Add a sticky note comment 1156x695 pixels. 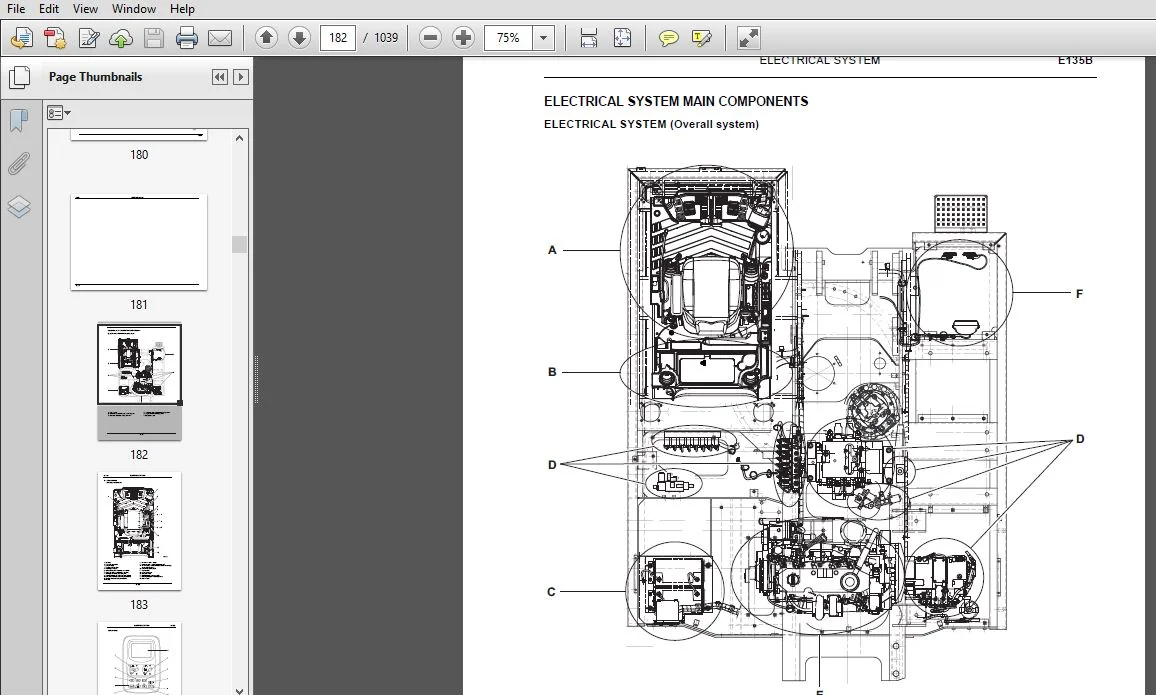[x=668, y=38]
